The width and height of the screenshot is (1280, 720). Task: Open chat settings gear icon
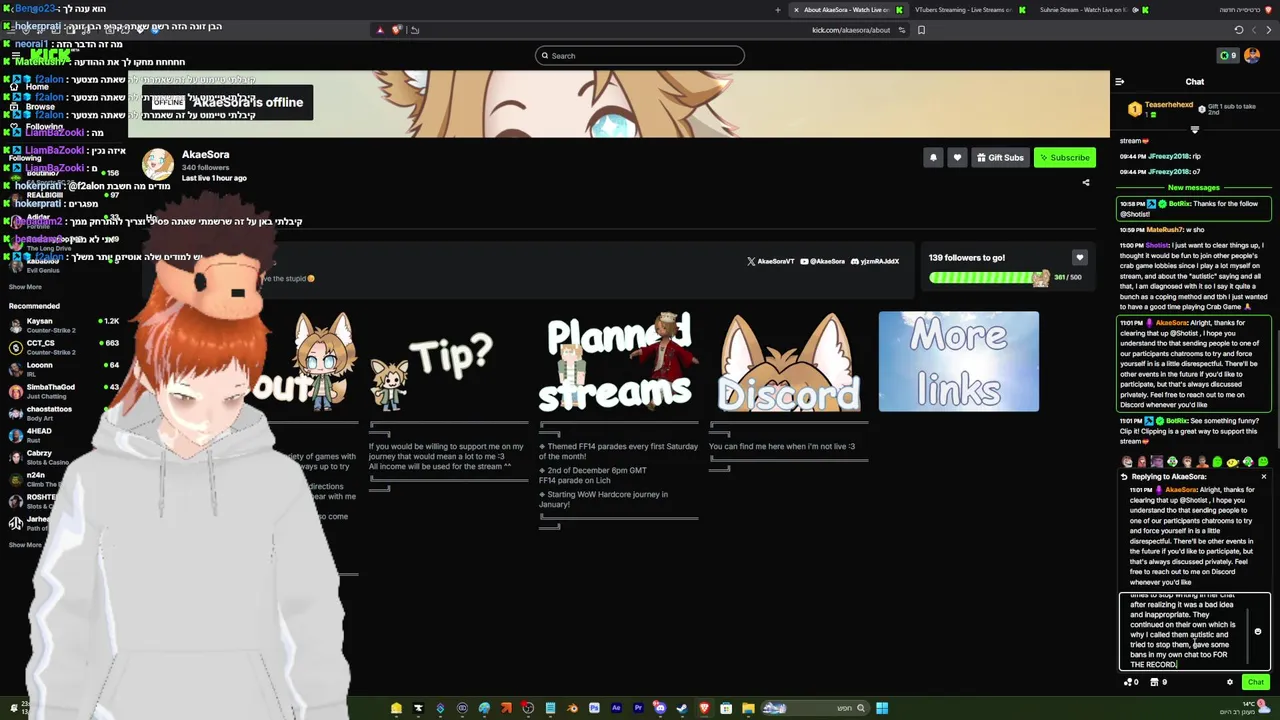1230,682
